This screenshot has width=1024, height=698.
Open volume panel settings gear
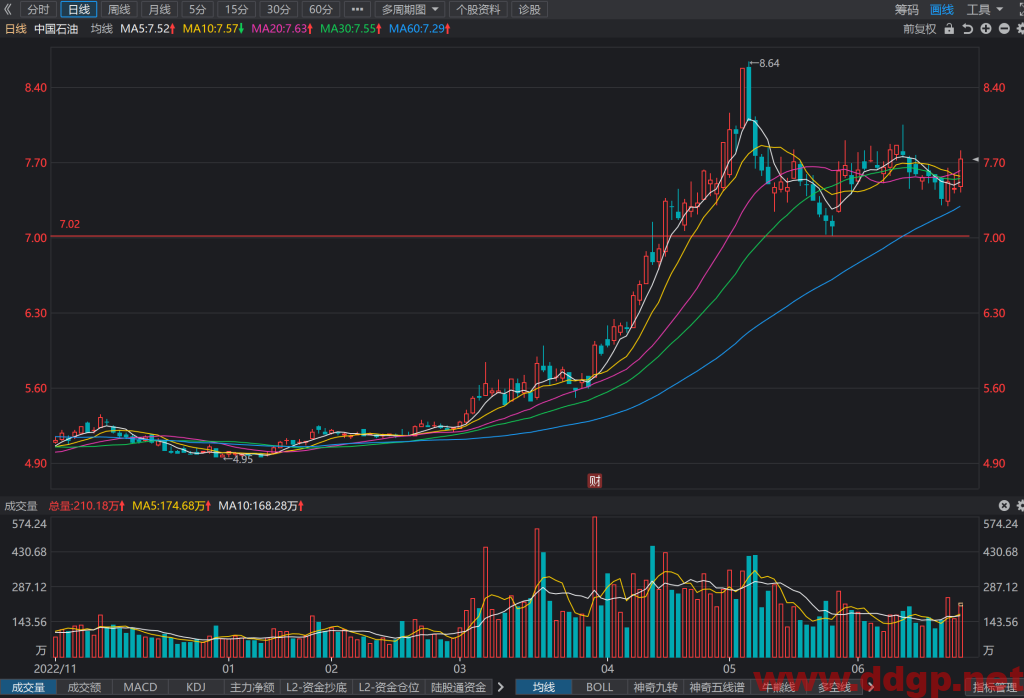click(1020, 505)
